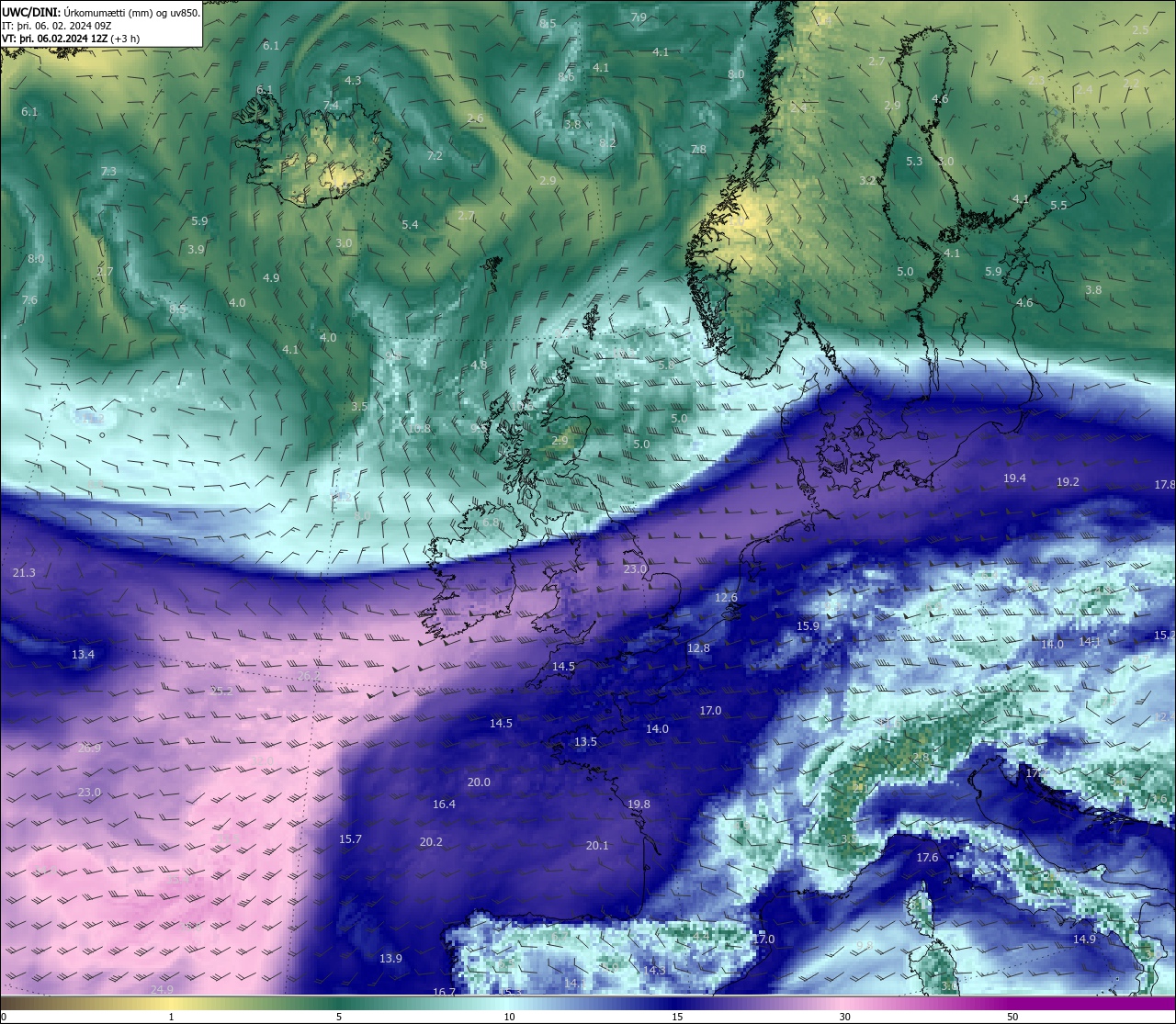Viewport: 1176px width, 1024px height.
Task: Click the 15.7 value label
Action: point(350,839)
